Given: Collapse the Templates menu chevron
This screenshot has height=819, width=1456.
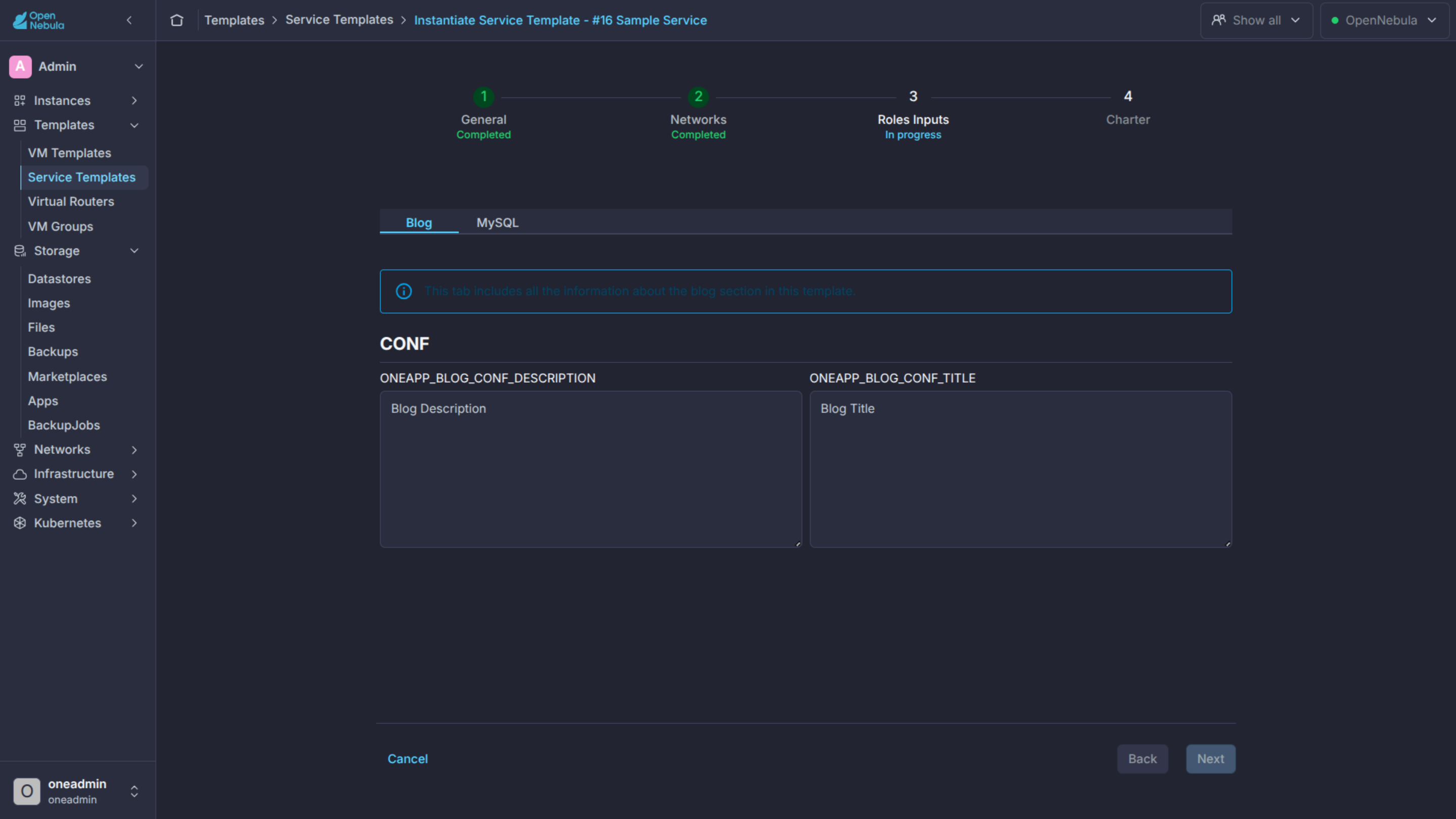Looking at the screenshot, I should 134,125.
